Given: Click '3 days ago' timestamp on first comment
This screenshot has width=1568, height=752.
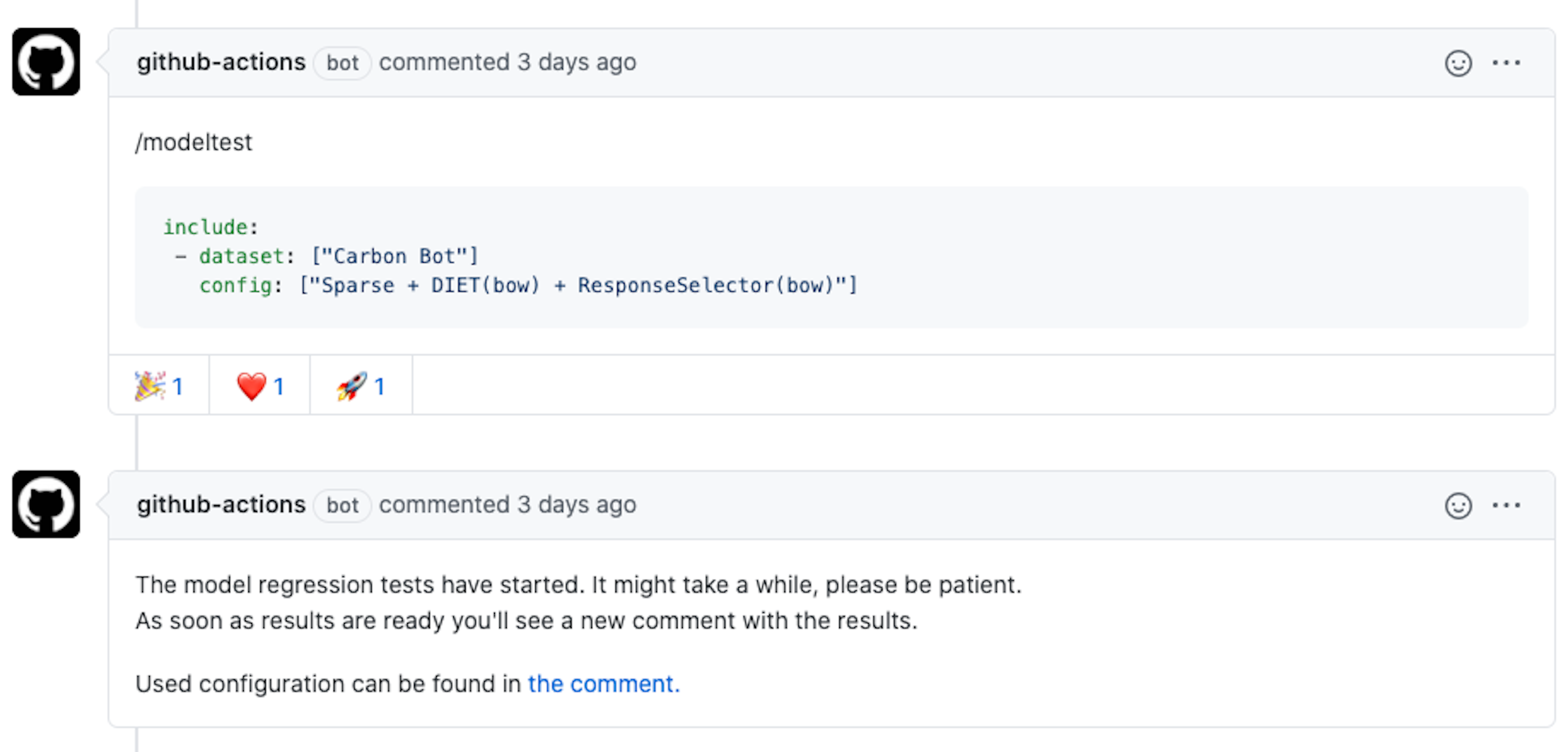Looking at the screenshot, I should [x=577, y=62].
